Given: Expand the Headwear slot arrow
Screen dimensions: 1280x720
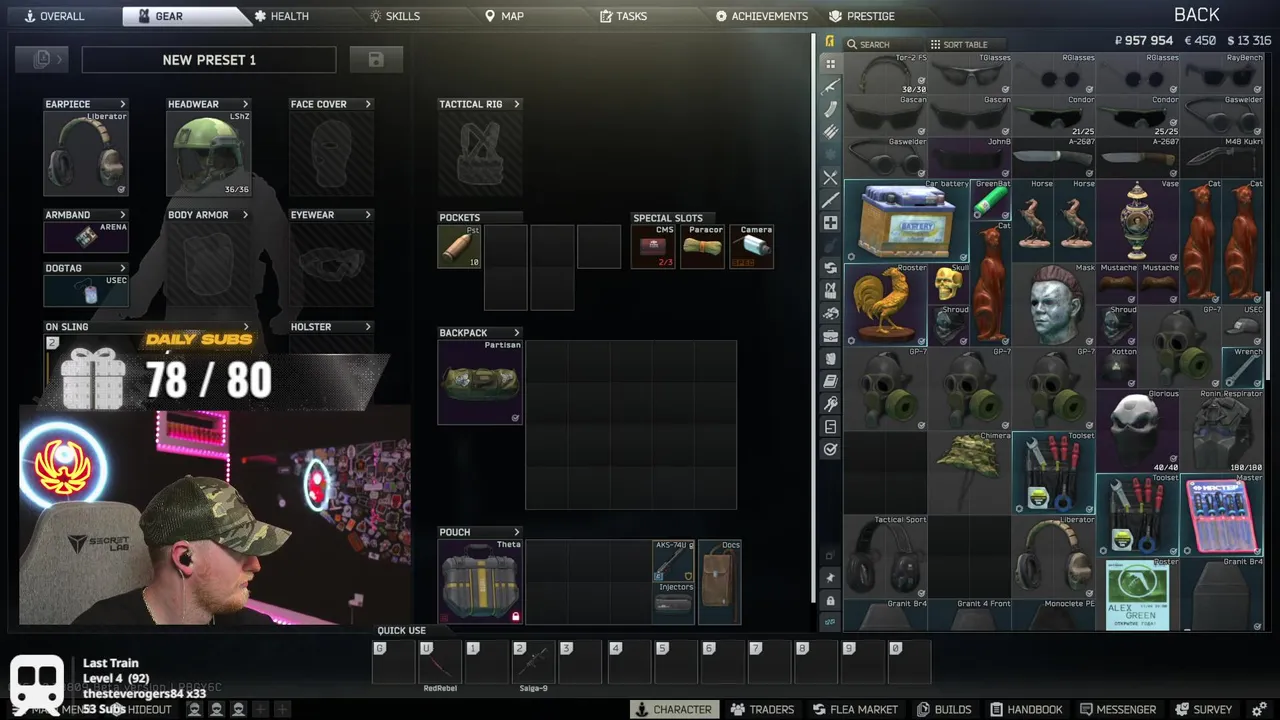Looking at the screenshot, I should click(245, 104).
